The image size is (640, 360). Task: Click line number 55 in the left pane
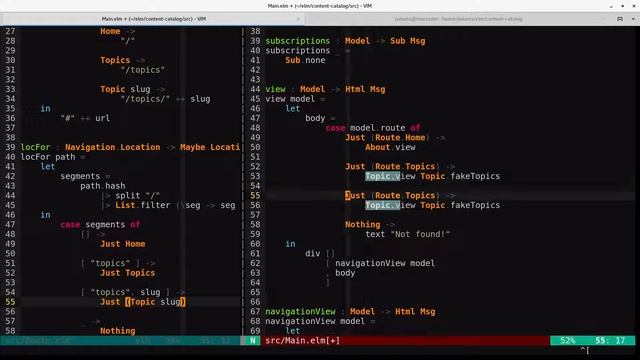10,302
